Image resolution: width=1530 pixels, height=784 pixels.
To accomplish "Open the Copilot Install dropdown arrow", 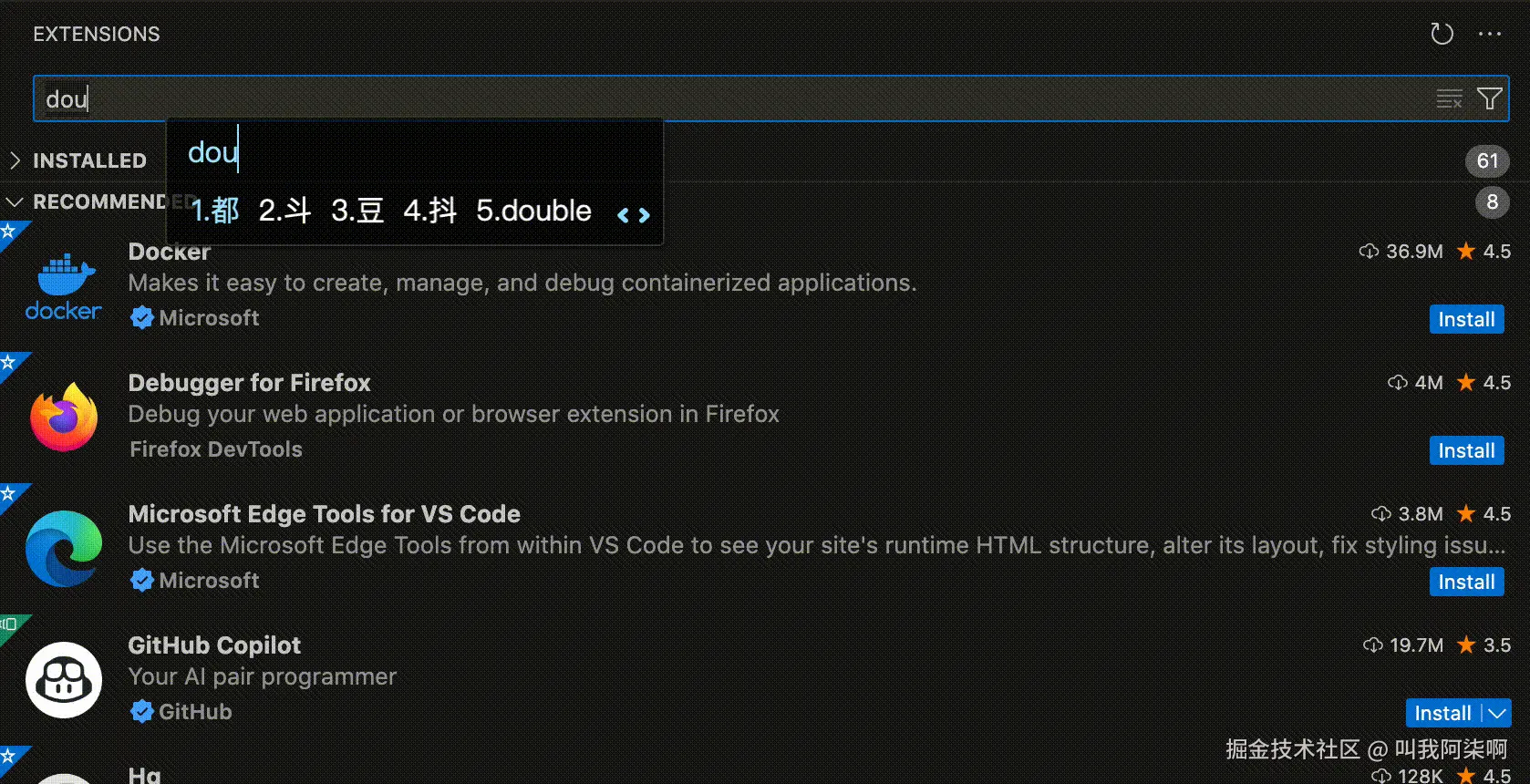I will point(1497,713).
